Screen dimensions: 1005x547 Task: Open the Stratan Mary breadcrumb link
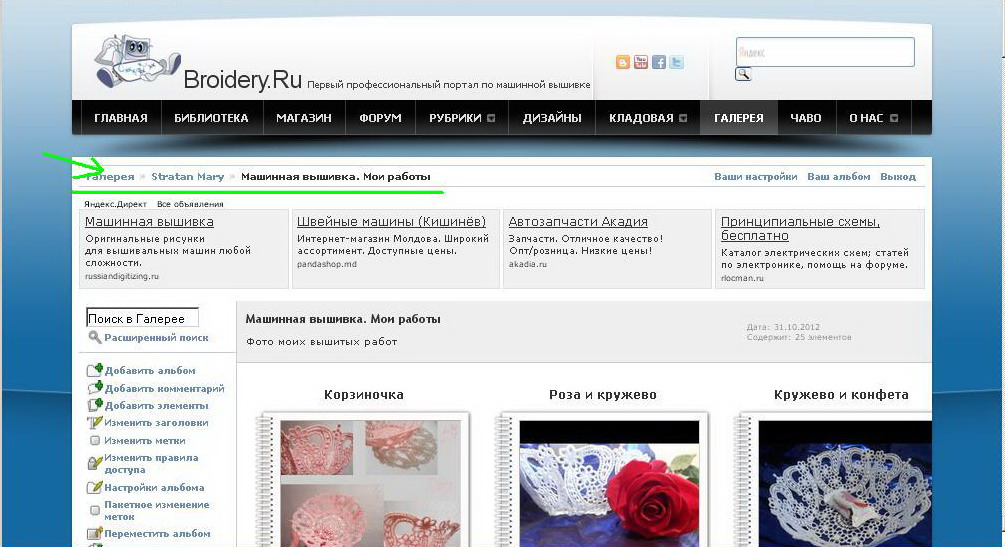pos(188,176)
